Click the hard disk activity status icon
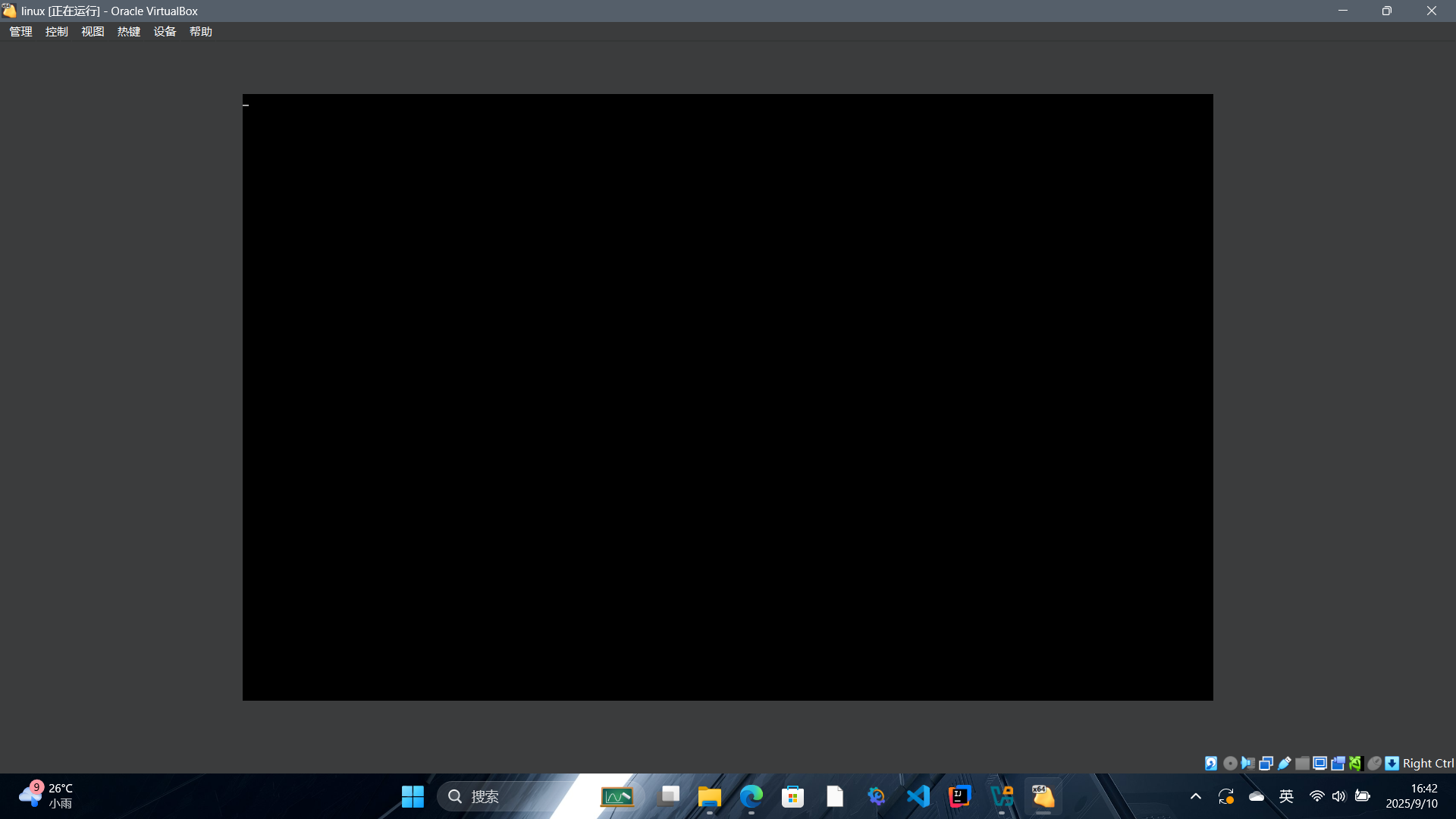Viewport: 1456px width, 819px height. tap(1211, 764)
